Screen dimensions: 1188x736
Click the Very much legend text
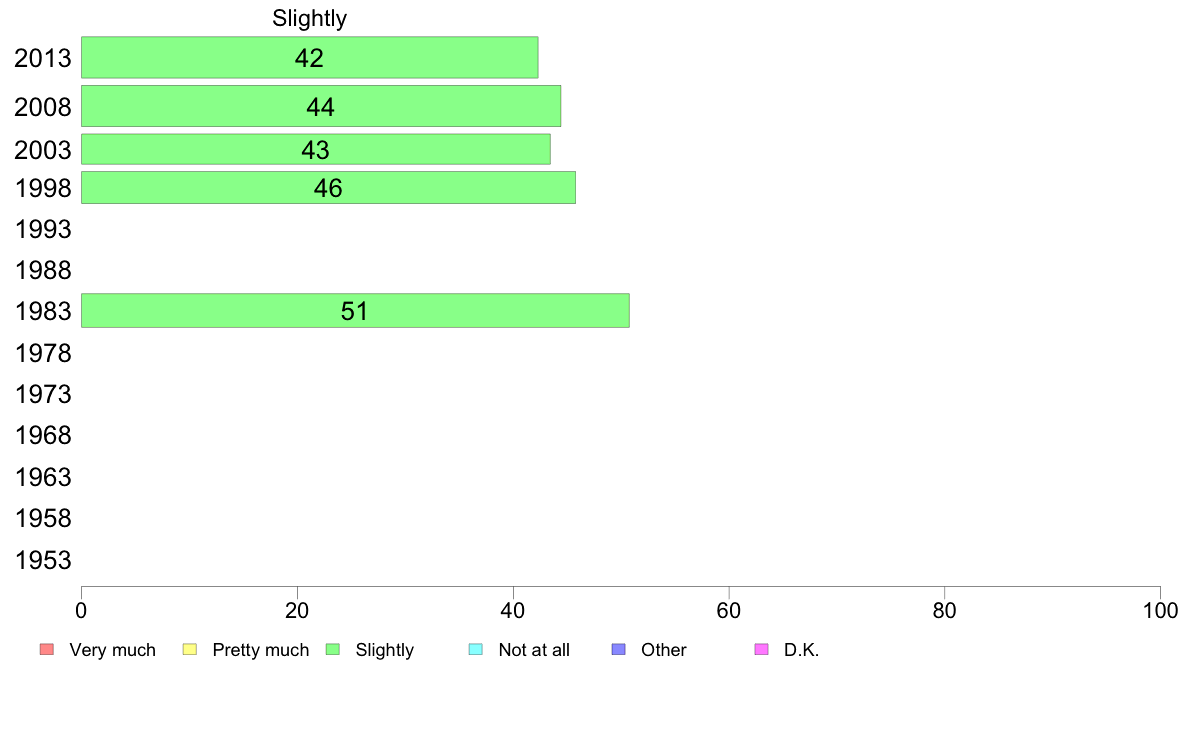[x=112, y=650]
